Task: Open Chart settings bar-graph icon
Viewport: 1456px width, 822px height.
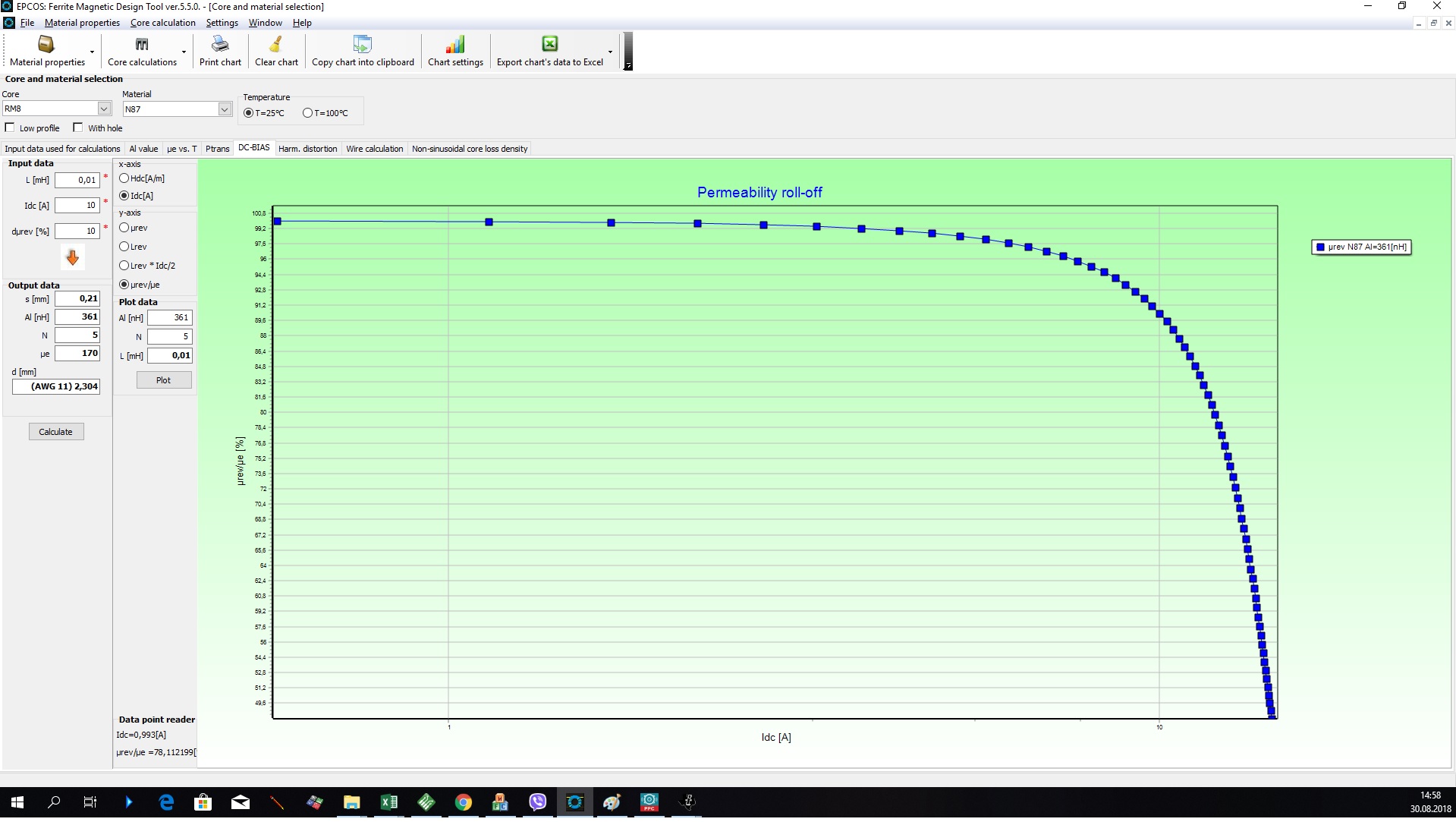Action: [455, 44]
